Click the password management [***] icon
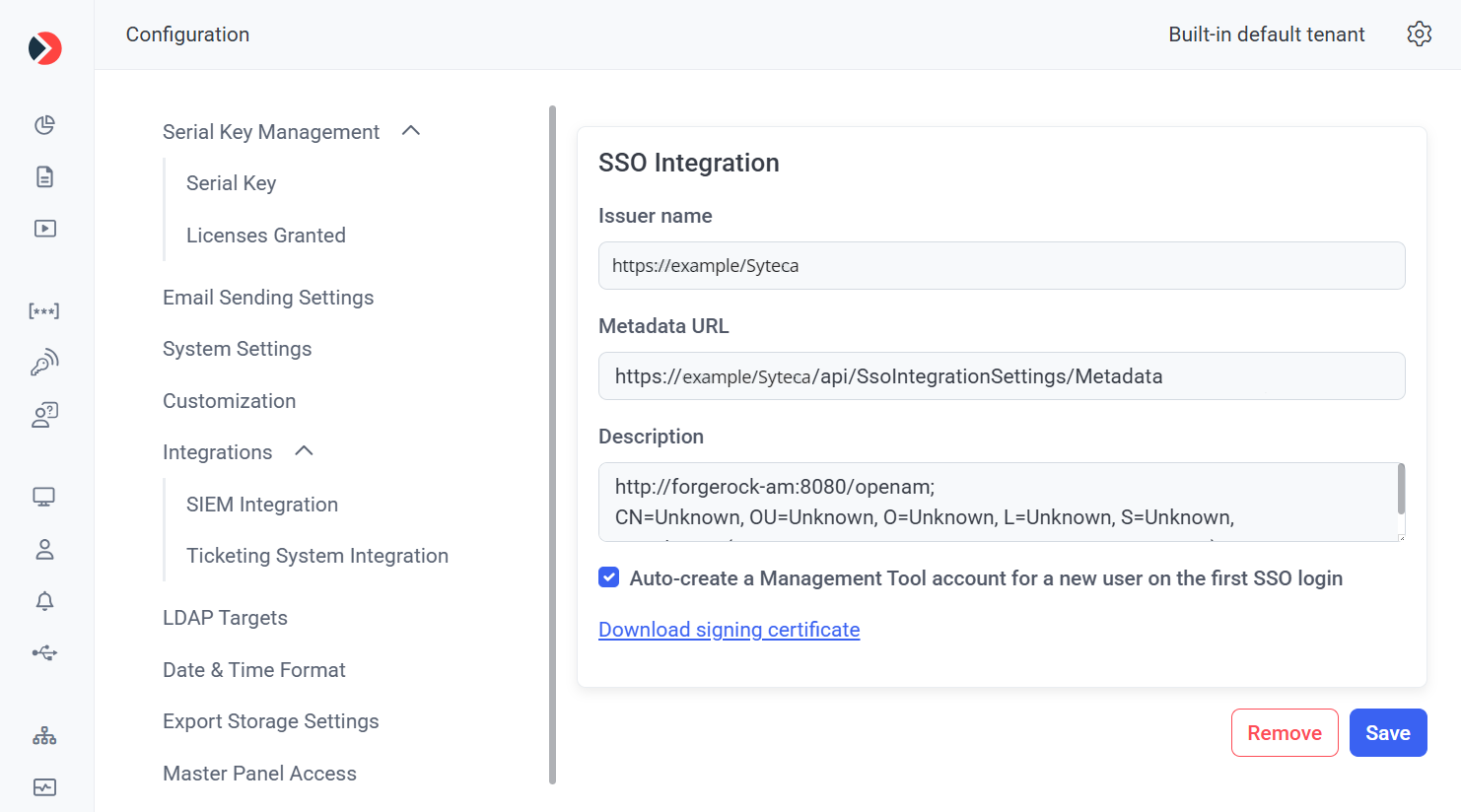 coord(44,311)
